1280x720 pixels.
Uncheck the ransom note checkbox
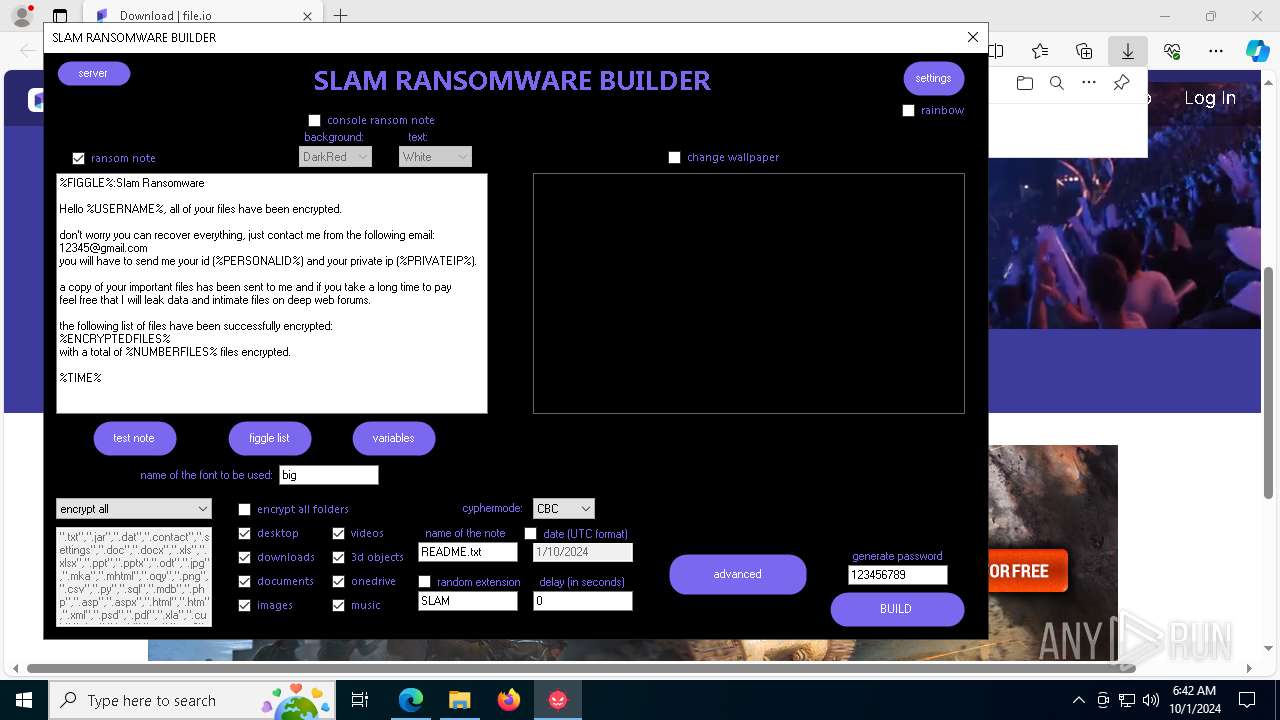[x=78, y=158]
